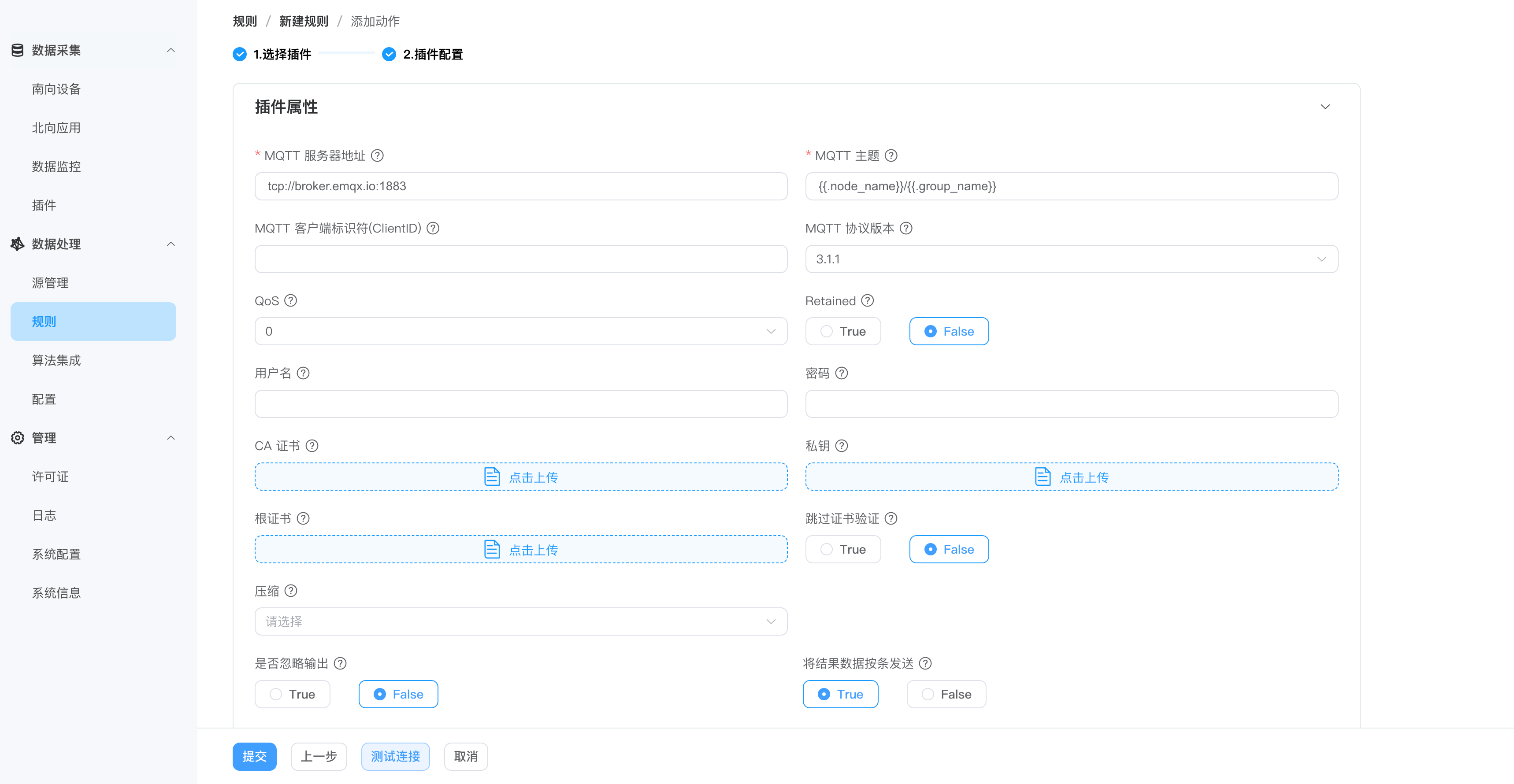Choose False for 将结果数据按条发送
Screen dimensions: 1514x784
click(x=946, y=695)
